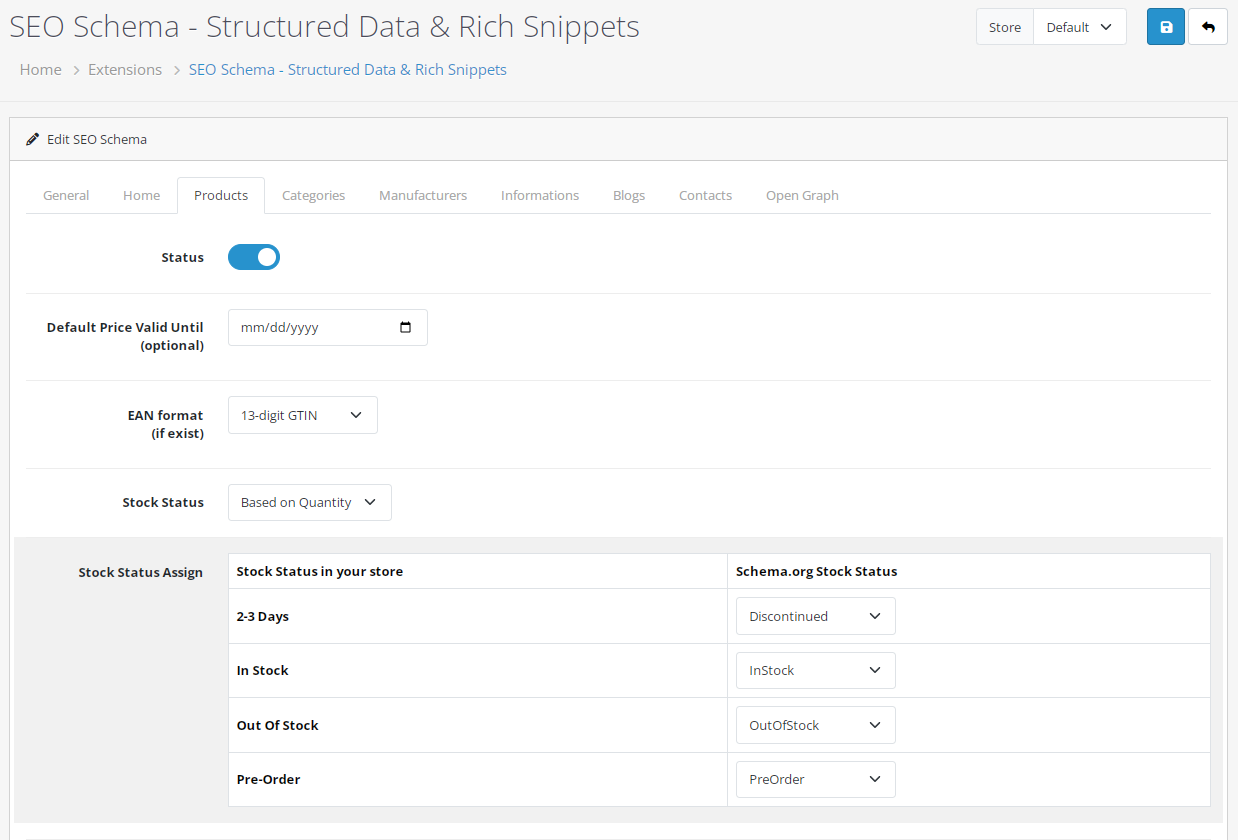1238x840 pixels.
Task: Click the 'EAN format (if exist)' label
Action: [x=165, y=424]
